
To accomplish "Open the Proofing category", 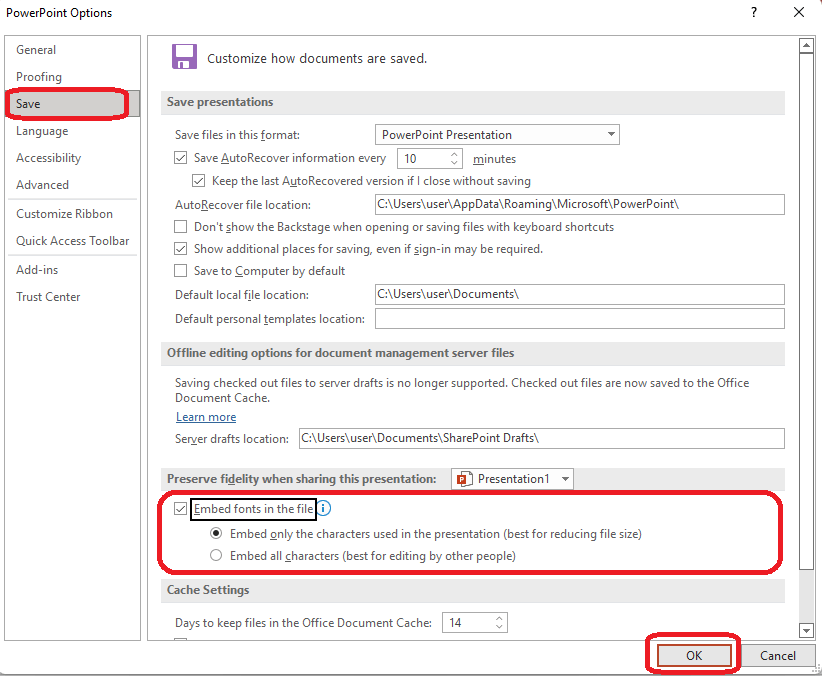I will coord(39,77).
